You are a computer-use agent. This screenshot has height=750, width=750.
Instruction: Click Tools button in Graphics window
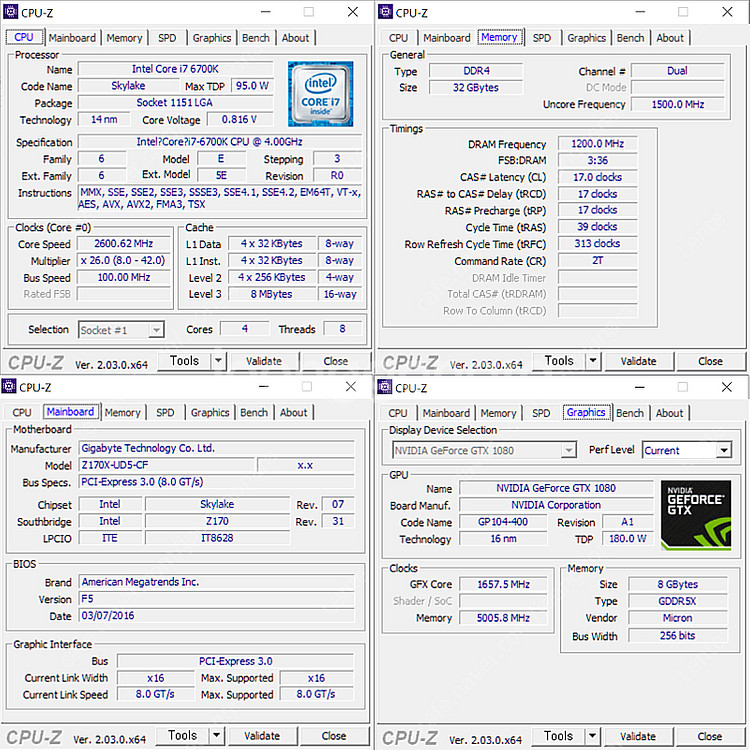pyautogui.click(x=558, y=736)
